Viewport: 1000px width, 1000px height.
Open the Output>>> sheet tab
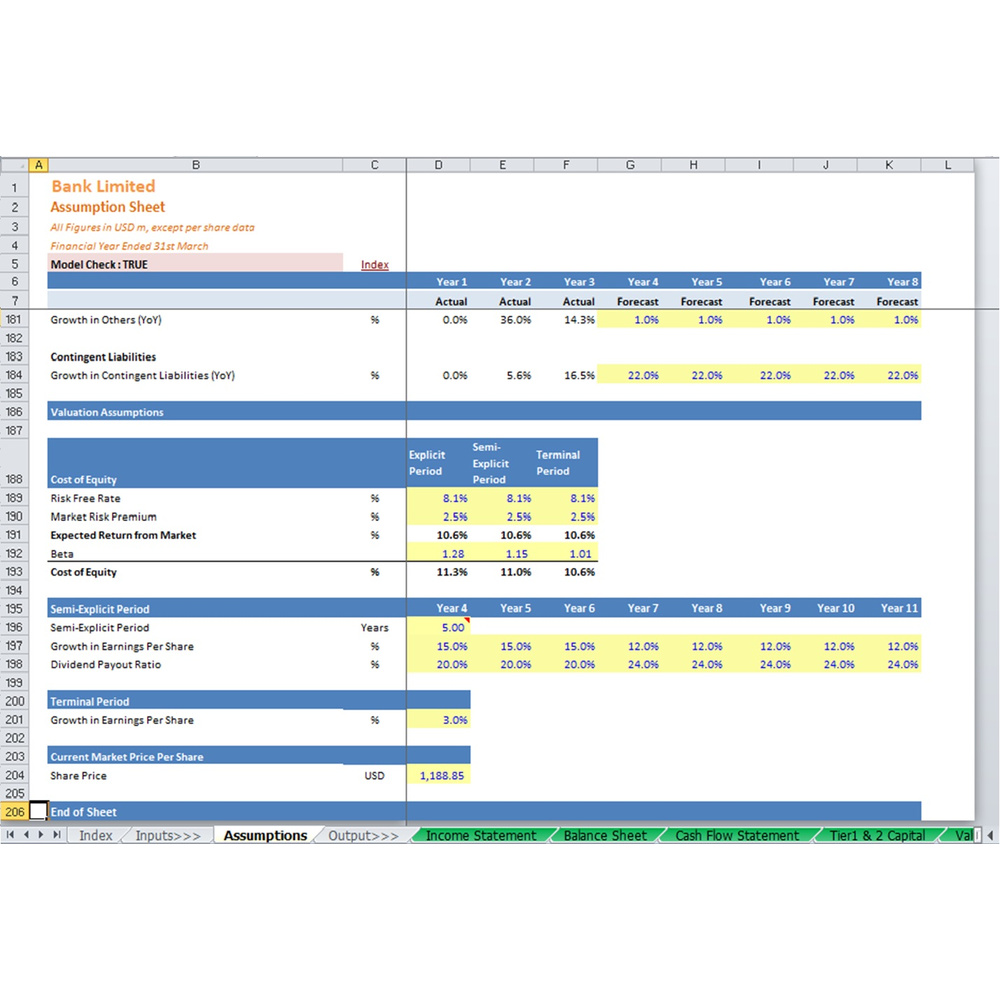pyautogui.click(x=363, y=835)
